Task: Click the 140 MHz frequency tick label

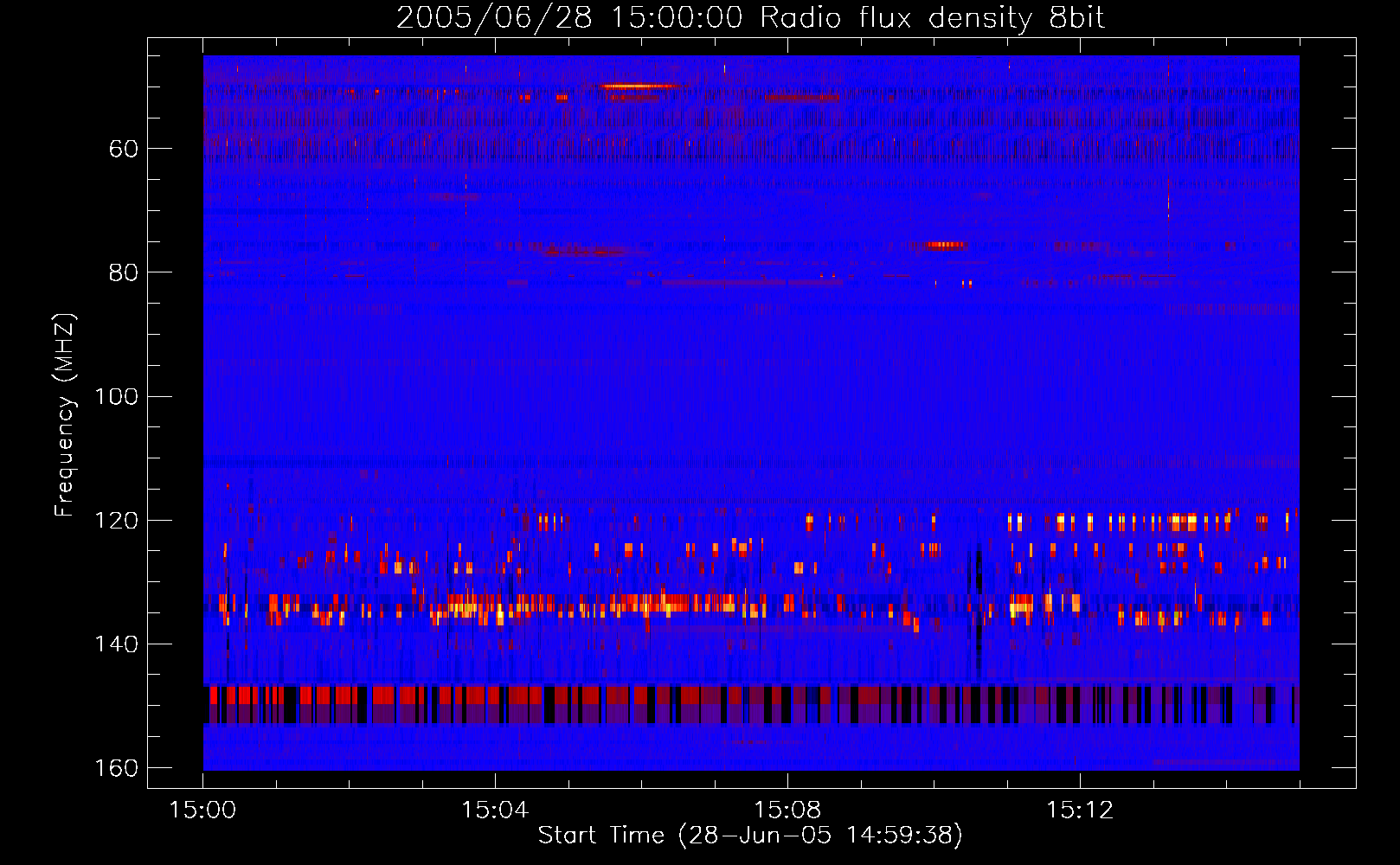Action: click(116, 644)
